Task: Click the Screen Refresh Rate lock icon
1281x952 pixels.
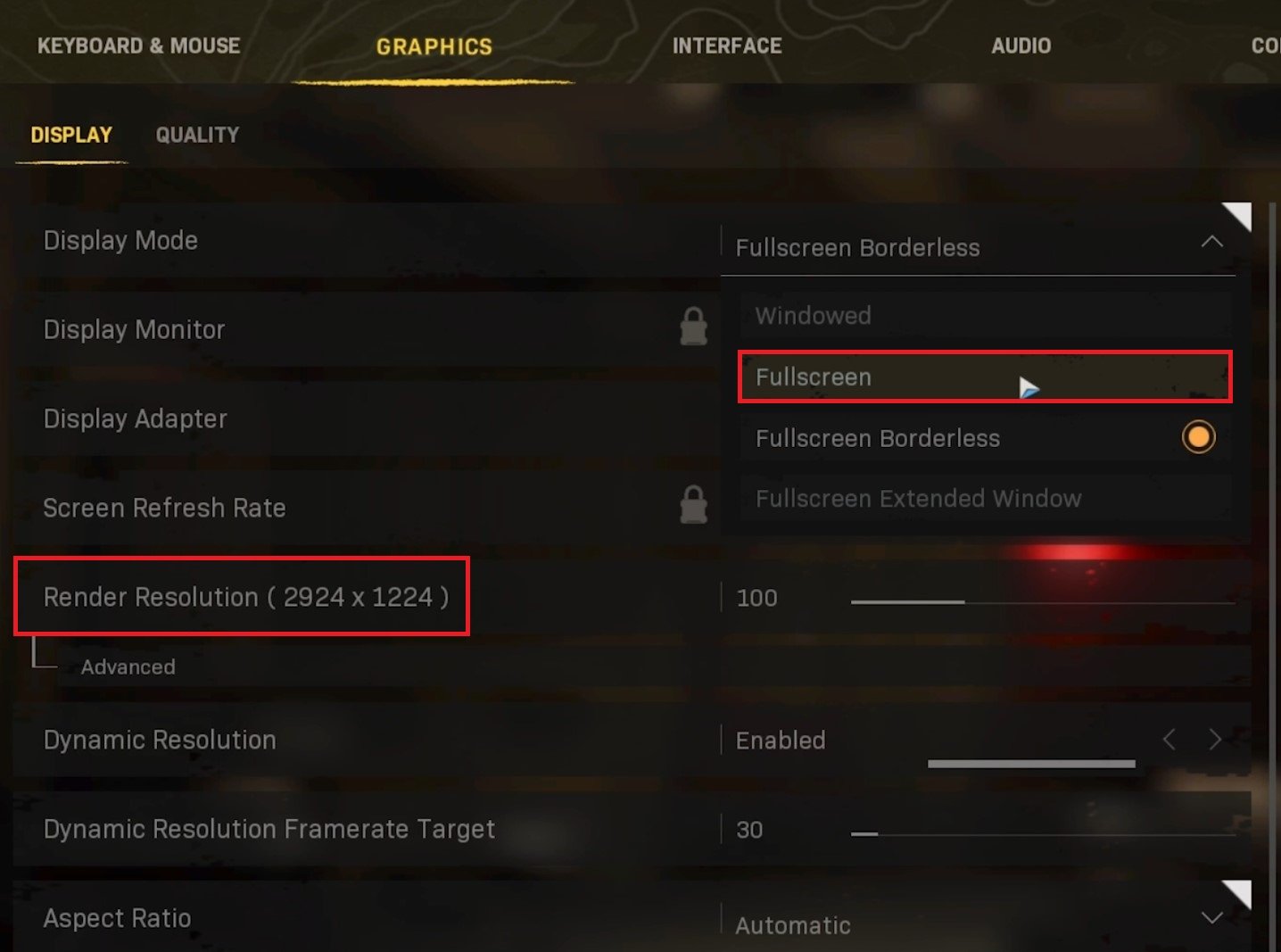Action: 693,505
